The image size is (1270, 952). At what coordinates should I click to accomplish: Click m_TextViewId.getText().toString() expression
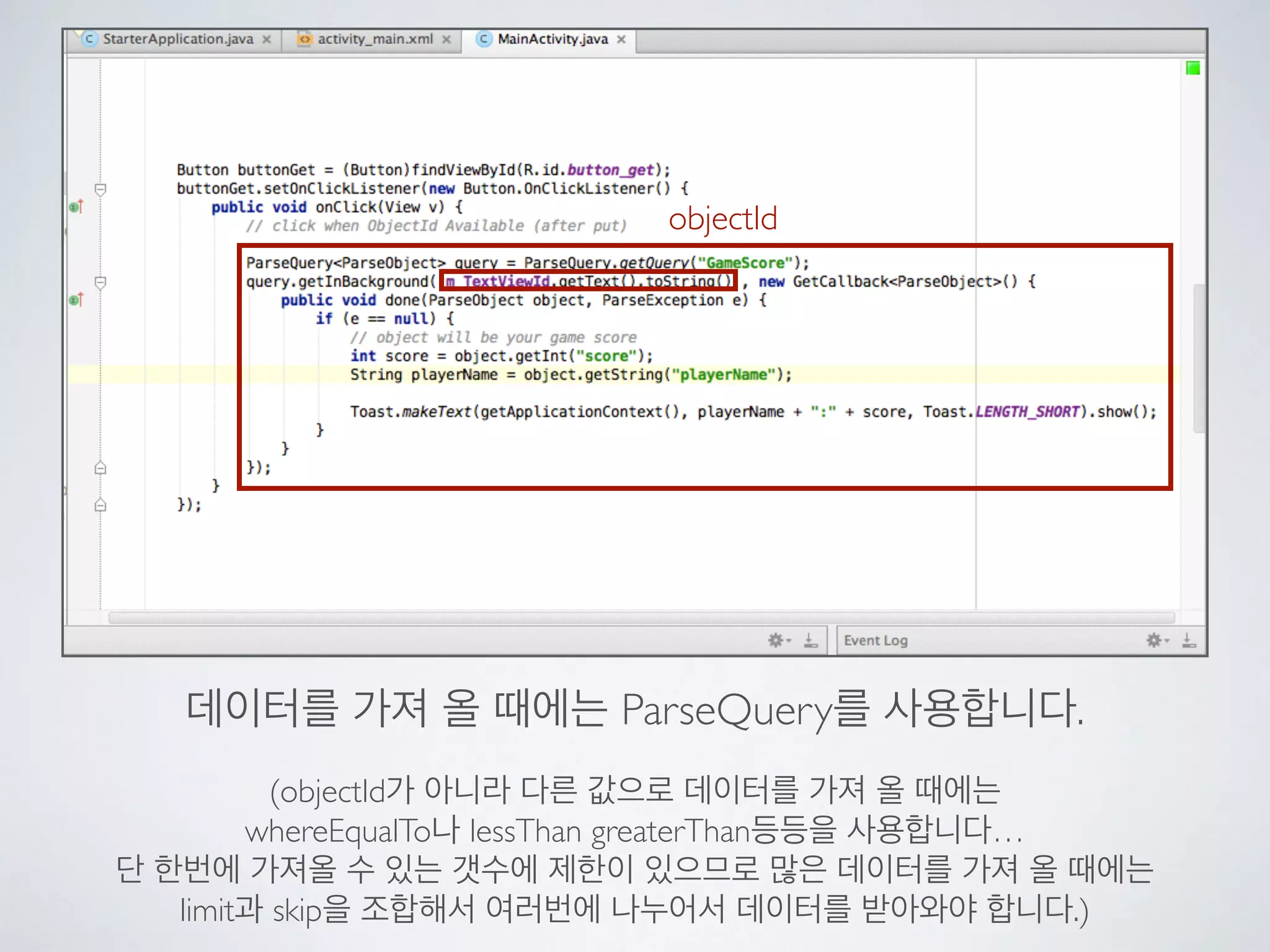[589, 281]
